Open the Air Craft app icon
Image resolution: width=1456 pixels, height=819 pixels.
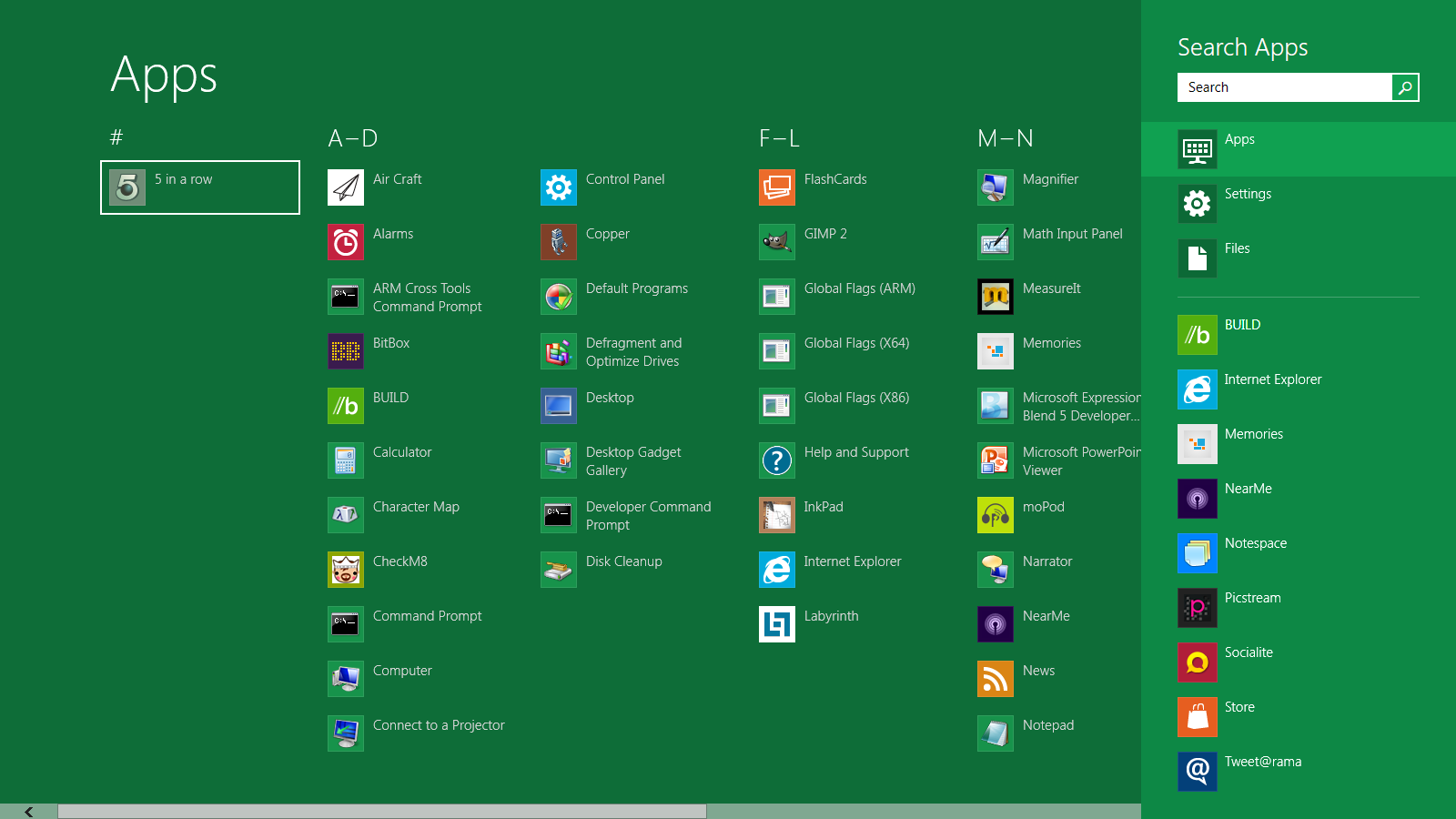coord(346,187)
